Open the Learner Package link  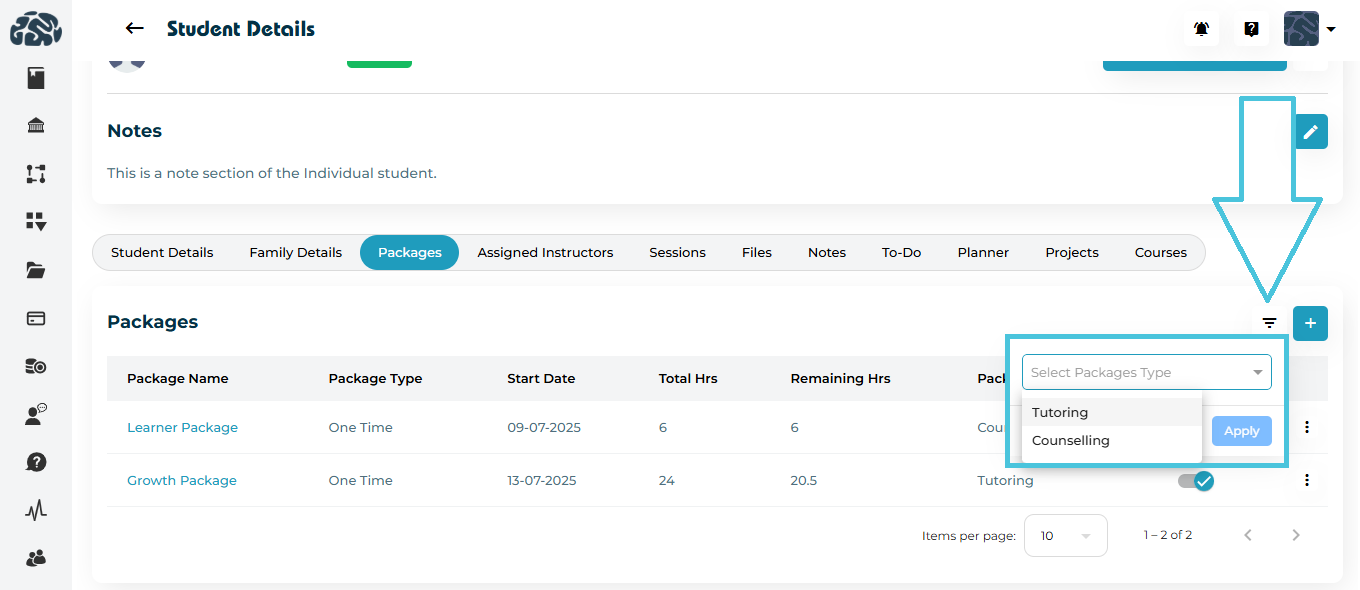pyautogui.click(x=182, y=428)
